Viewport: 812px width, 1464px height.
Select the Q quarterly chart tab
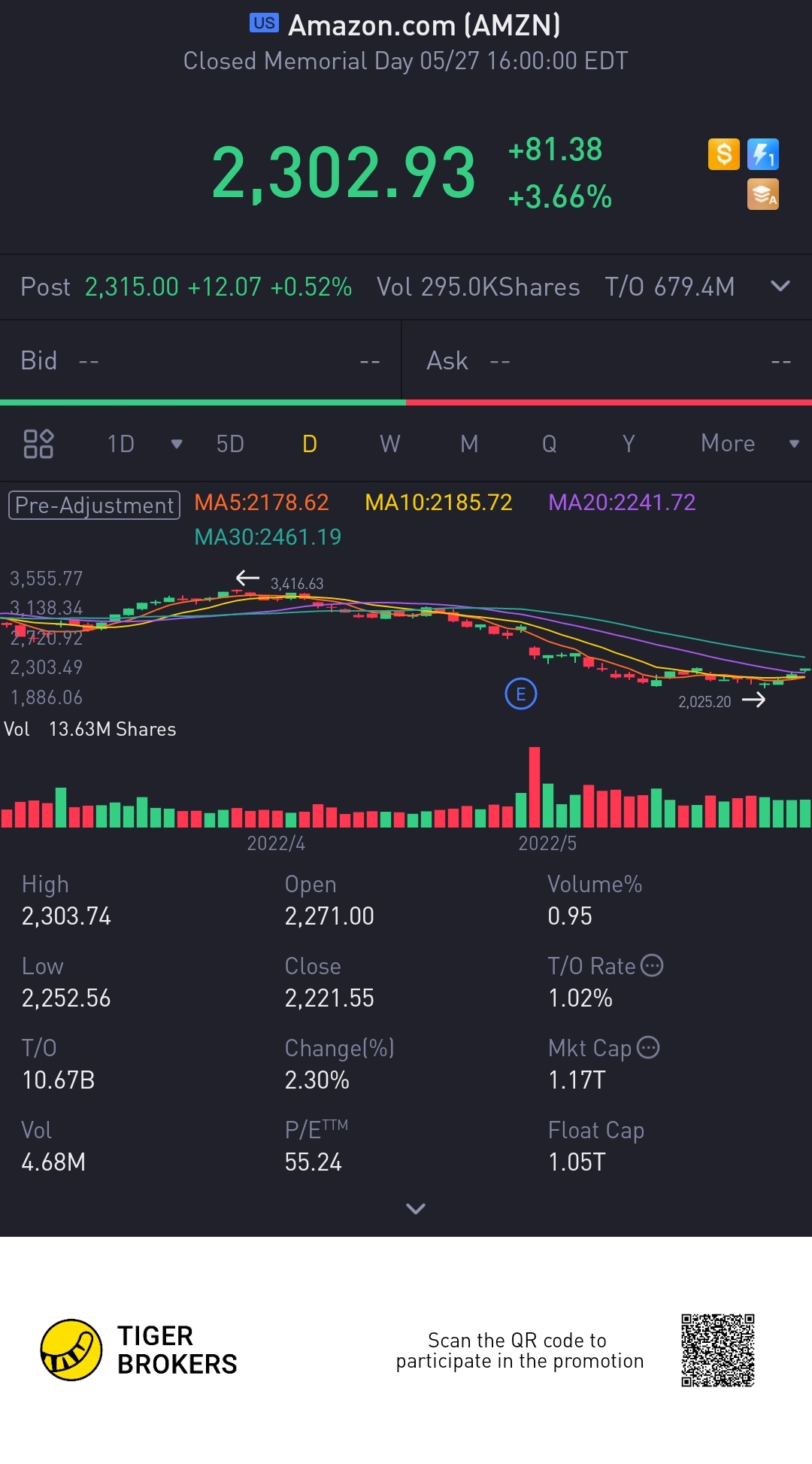550,444
